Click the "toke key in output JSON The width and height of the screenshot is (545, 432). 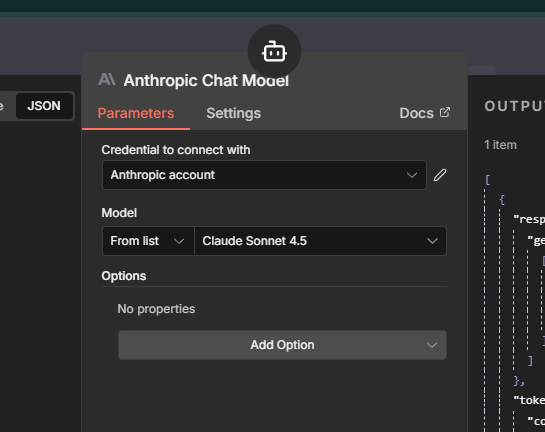[x=529, y=400]
